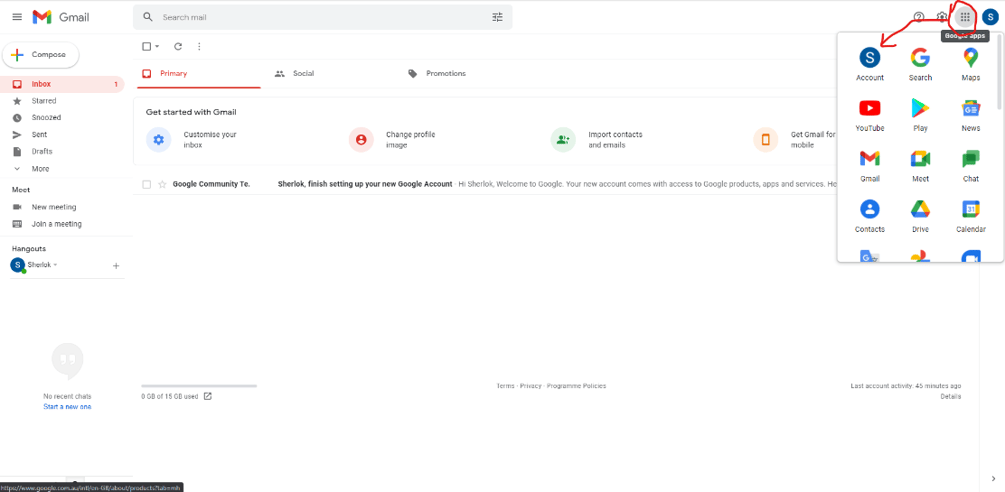Refresh the inbox
The width and height of the screenshot is (1005, 492).
click(178, 46)
